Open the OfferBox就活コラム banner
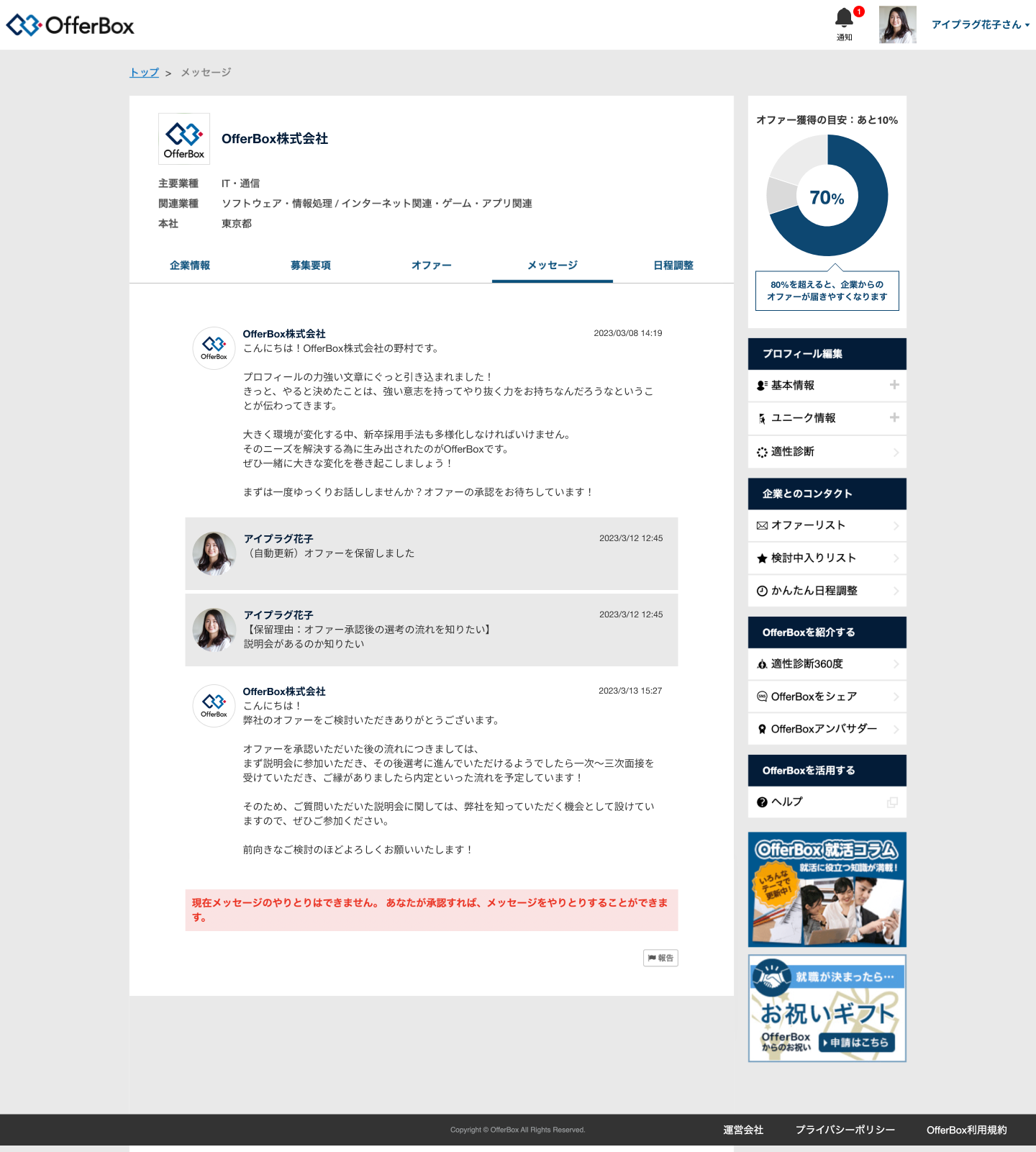The height and width of the screenshot is (1152, 1036). (x=827, y=889)
